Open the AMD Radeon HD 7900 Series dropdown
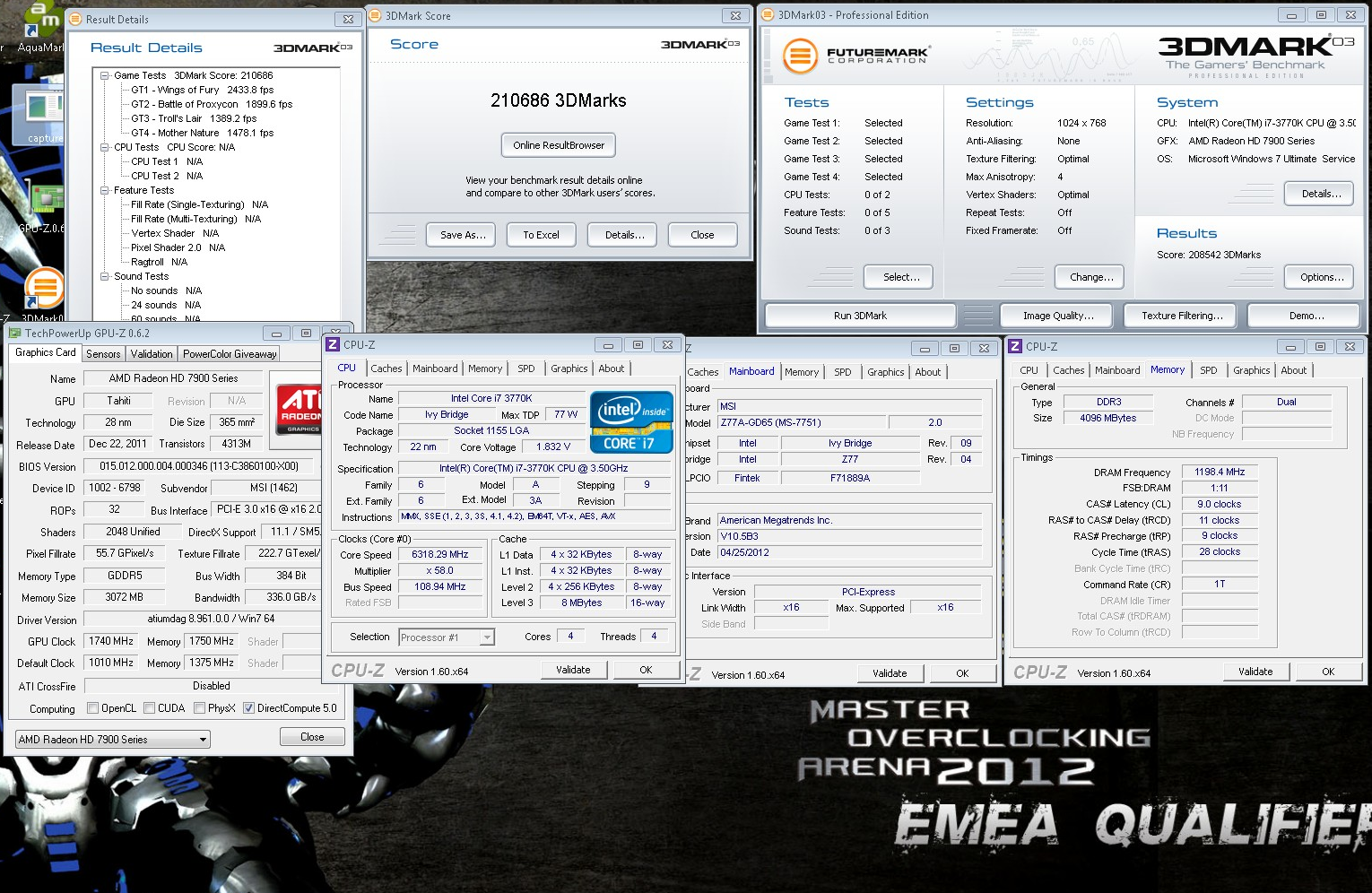 pos(113,740)
